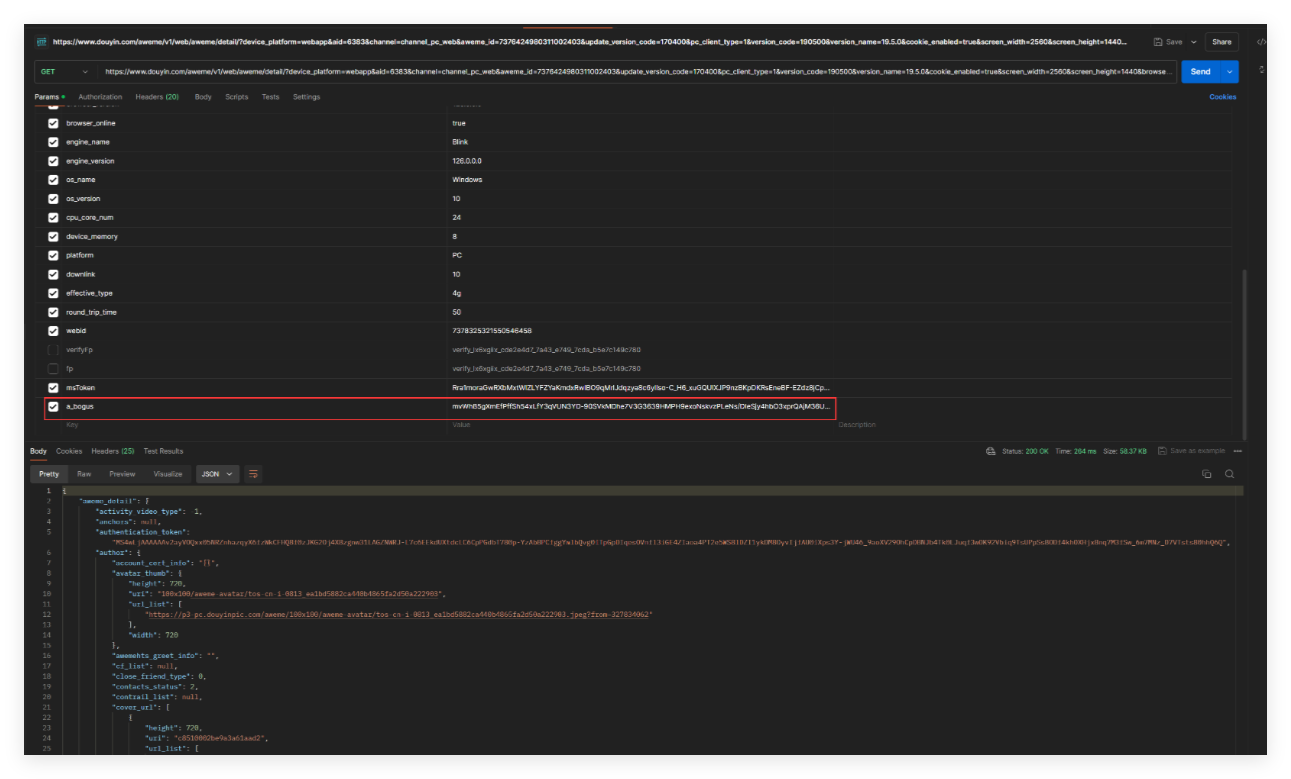
Task: Click the Size: 58.37 KB text
Action: (x=1125, y=451)
